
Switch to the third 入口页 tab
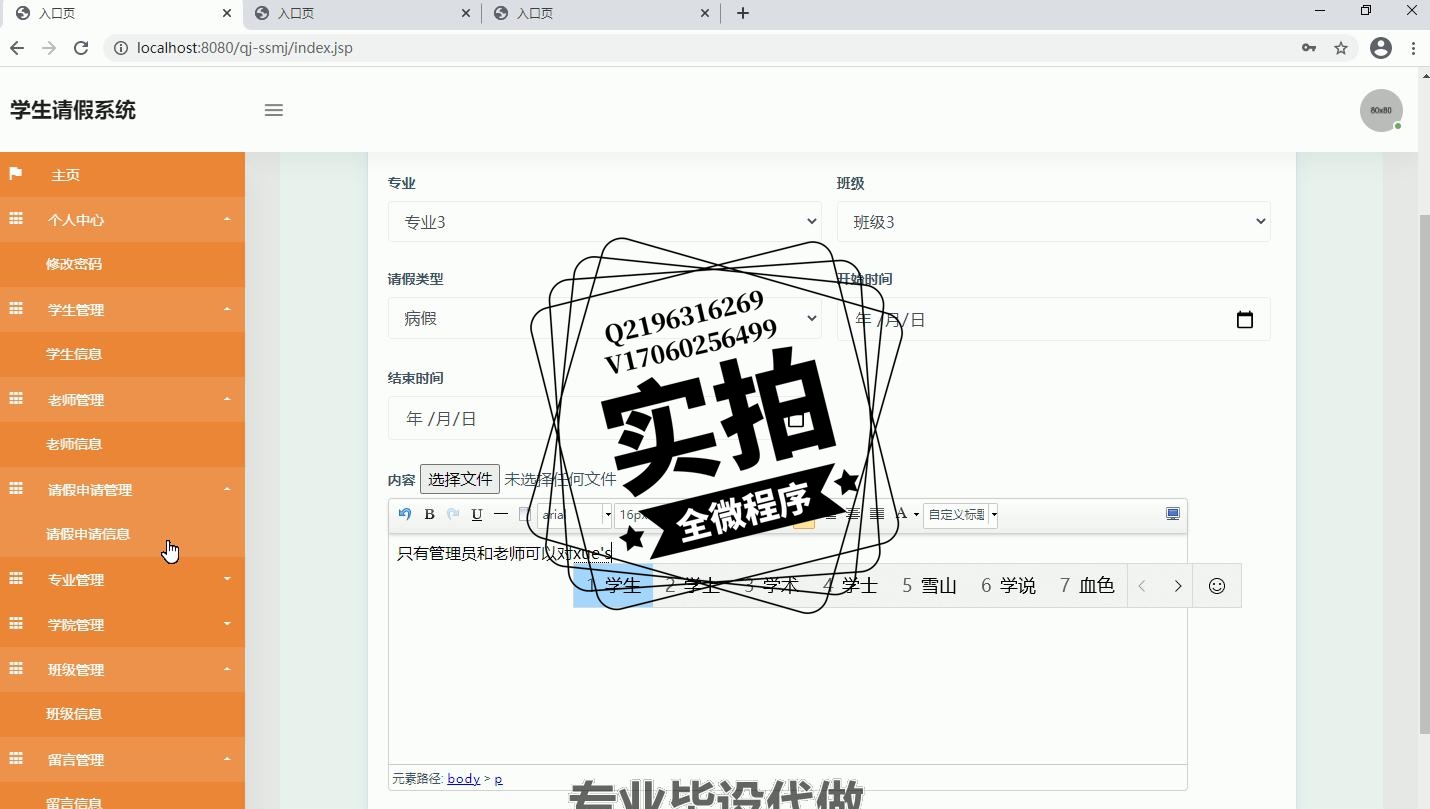point(601,13)
